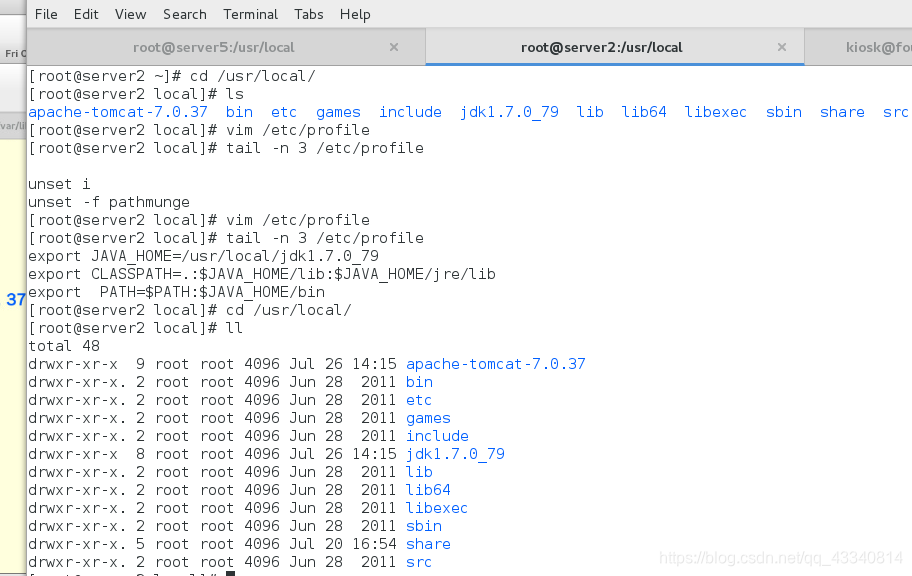The height and width of the screenshot is (576, 912).
Task: Open the View menu
Action: 130,14
